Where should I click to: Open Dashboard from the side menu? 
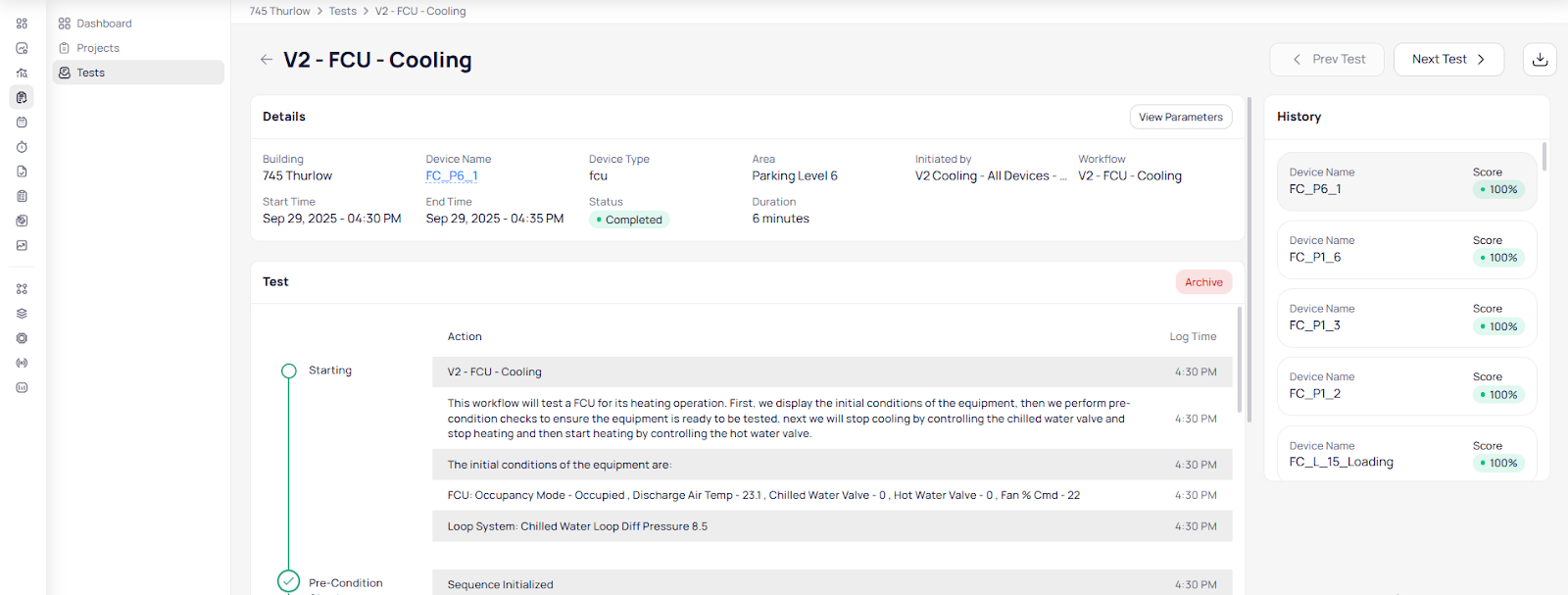click(104, 24)
